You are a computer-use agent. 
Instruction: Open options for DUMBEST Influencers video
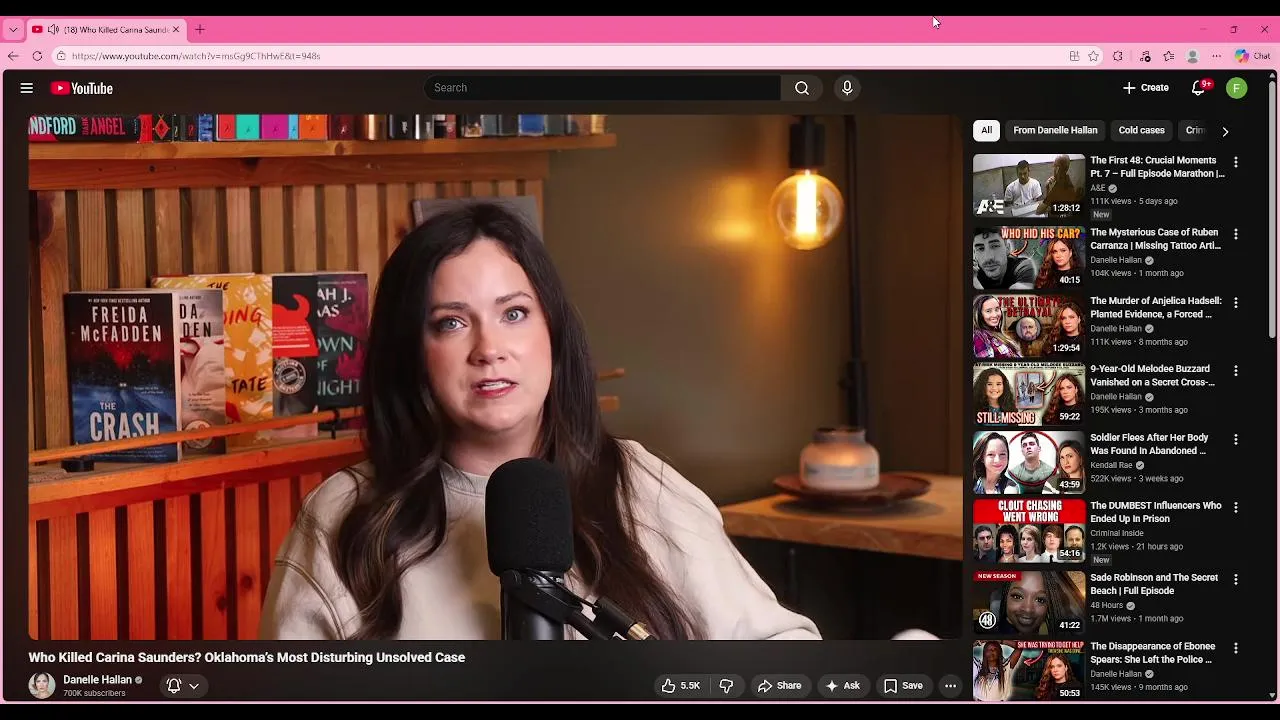coord(1236,507)
